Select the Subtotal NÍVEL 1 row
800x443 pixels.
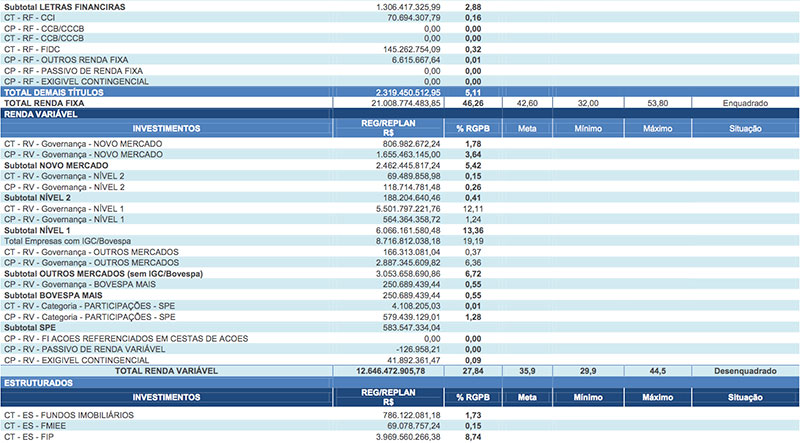tap(39, 230)
